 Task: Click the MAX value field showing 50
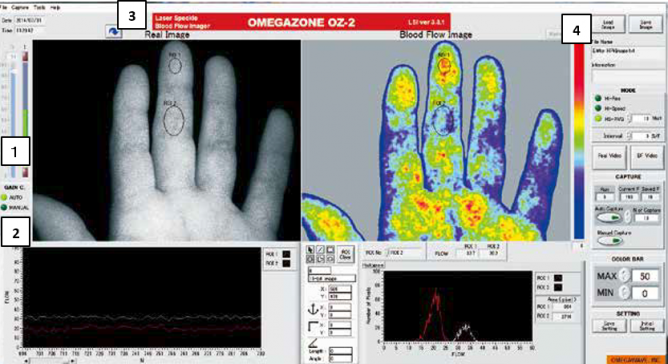[x=645, y=276]
